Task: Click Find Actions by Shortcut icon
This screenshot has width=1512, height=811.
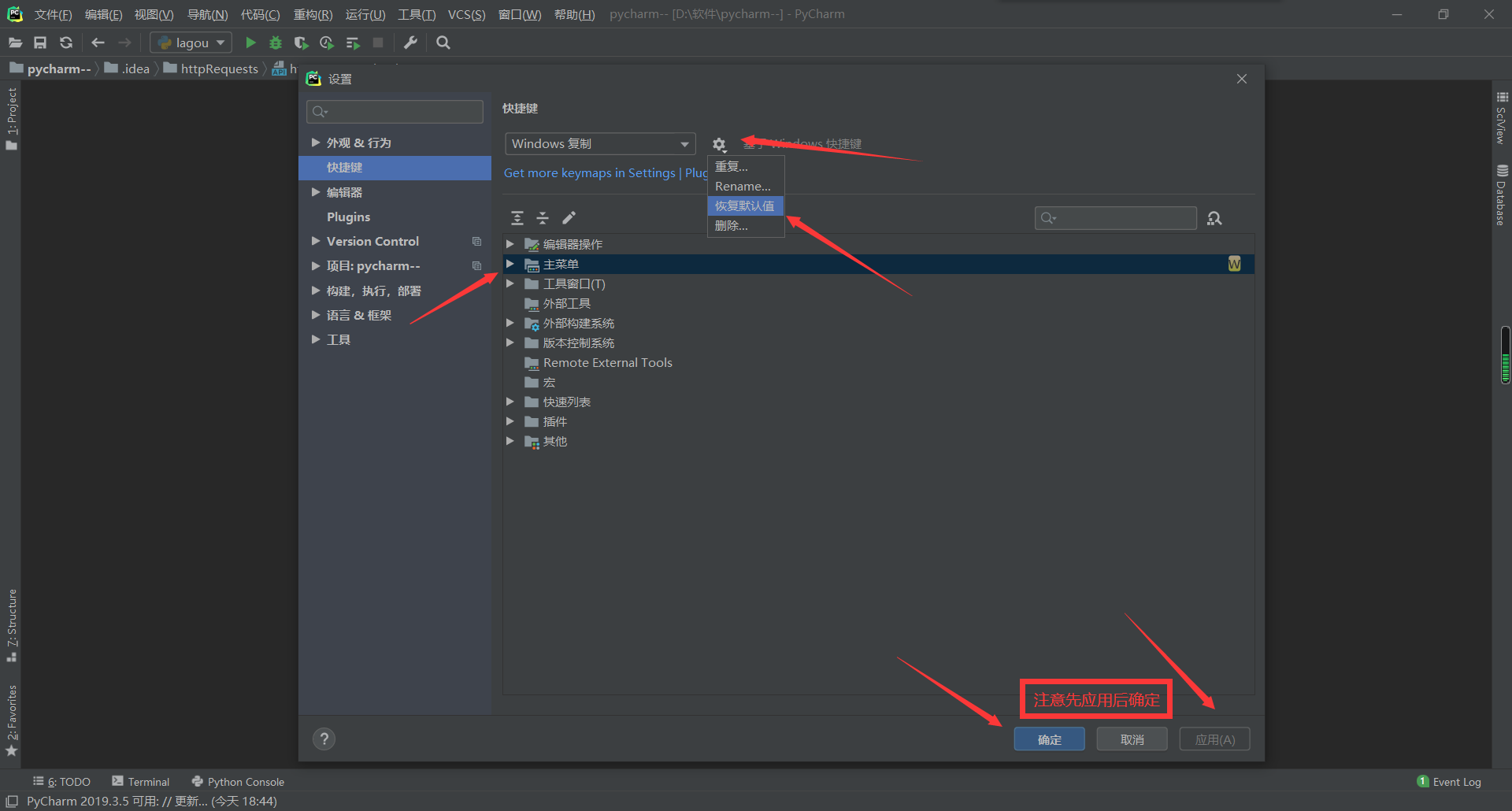Action: (1214, 218)
